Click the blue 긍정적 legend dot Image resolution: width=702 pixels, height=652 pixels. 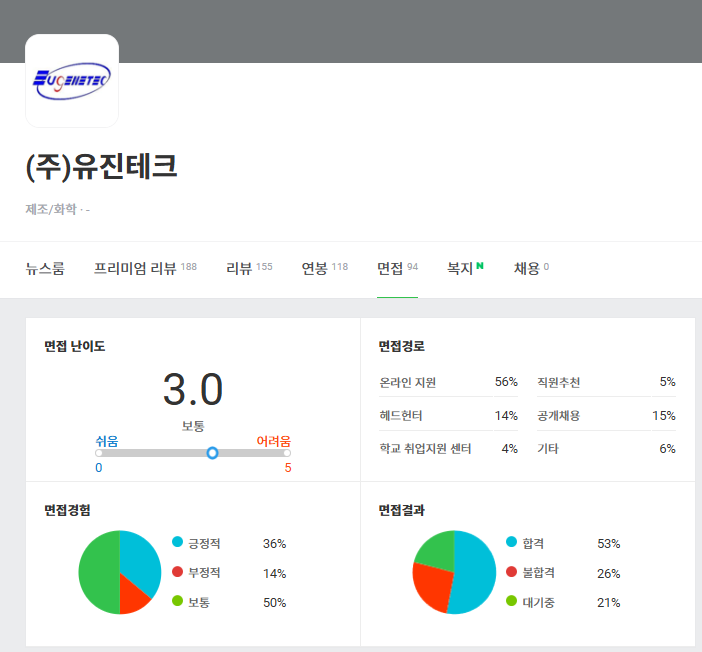click(x=177, y=542)
